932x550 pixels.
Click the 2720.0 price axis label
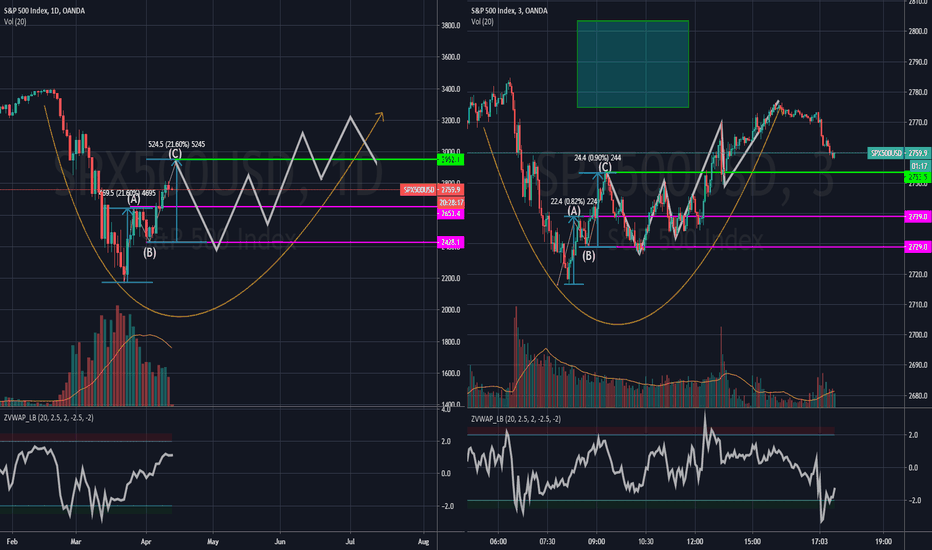click(918, 275)
